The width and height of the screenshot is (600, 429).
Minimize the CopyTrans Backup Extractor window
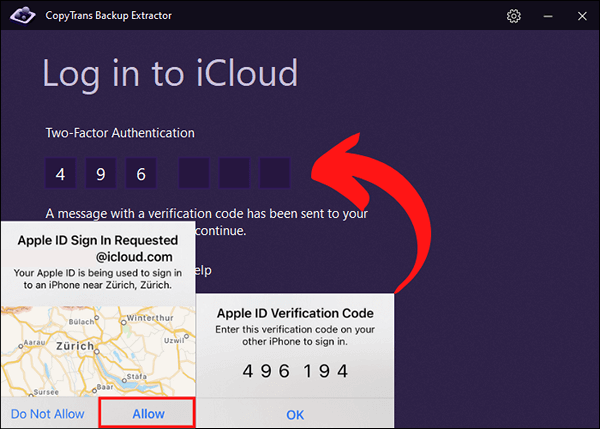click(548, 16)
